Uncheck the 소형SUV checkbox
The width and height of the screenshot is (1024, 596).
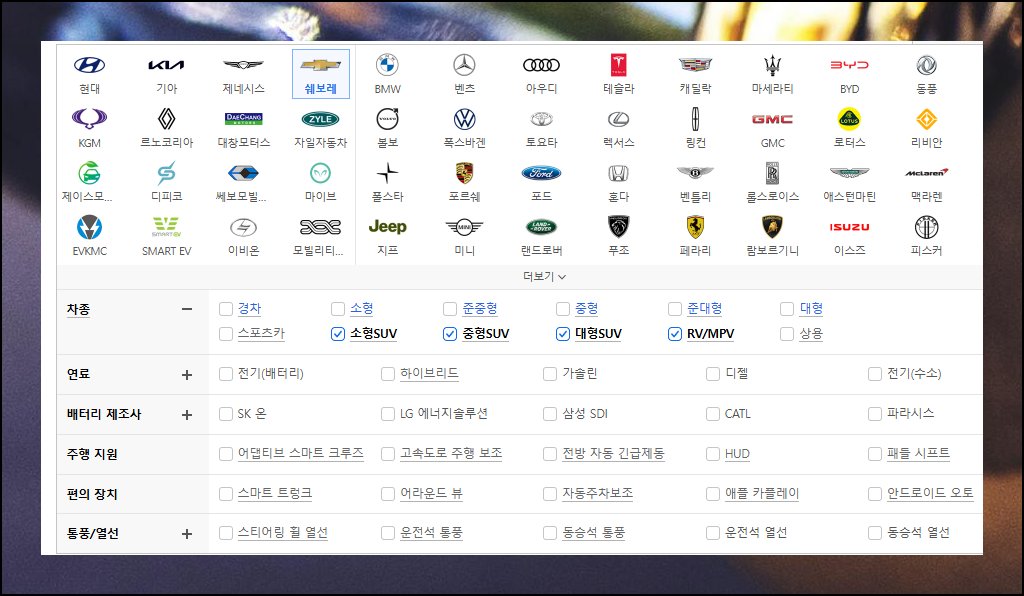338,334
